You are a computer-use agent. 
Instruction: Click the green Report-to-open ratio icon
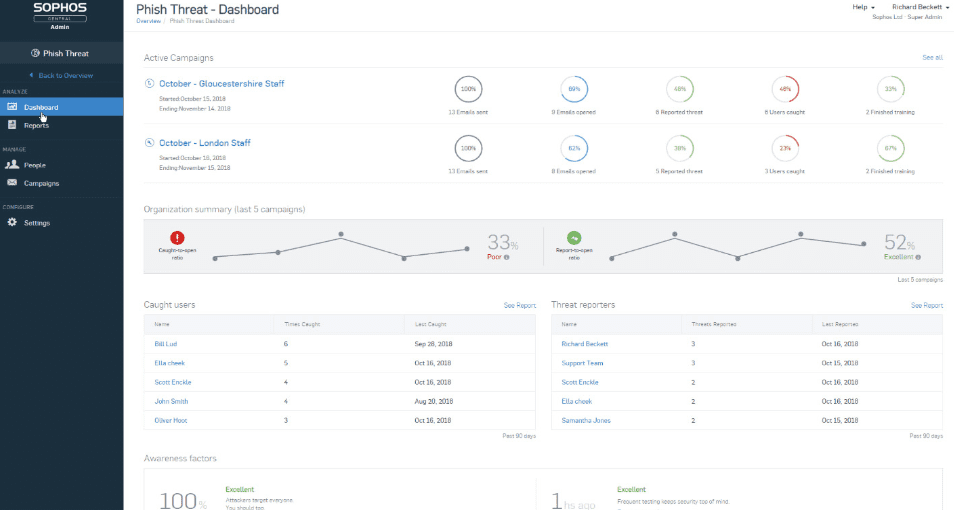point(575,238)
